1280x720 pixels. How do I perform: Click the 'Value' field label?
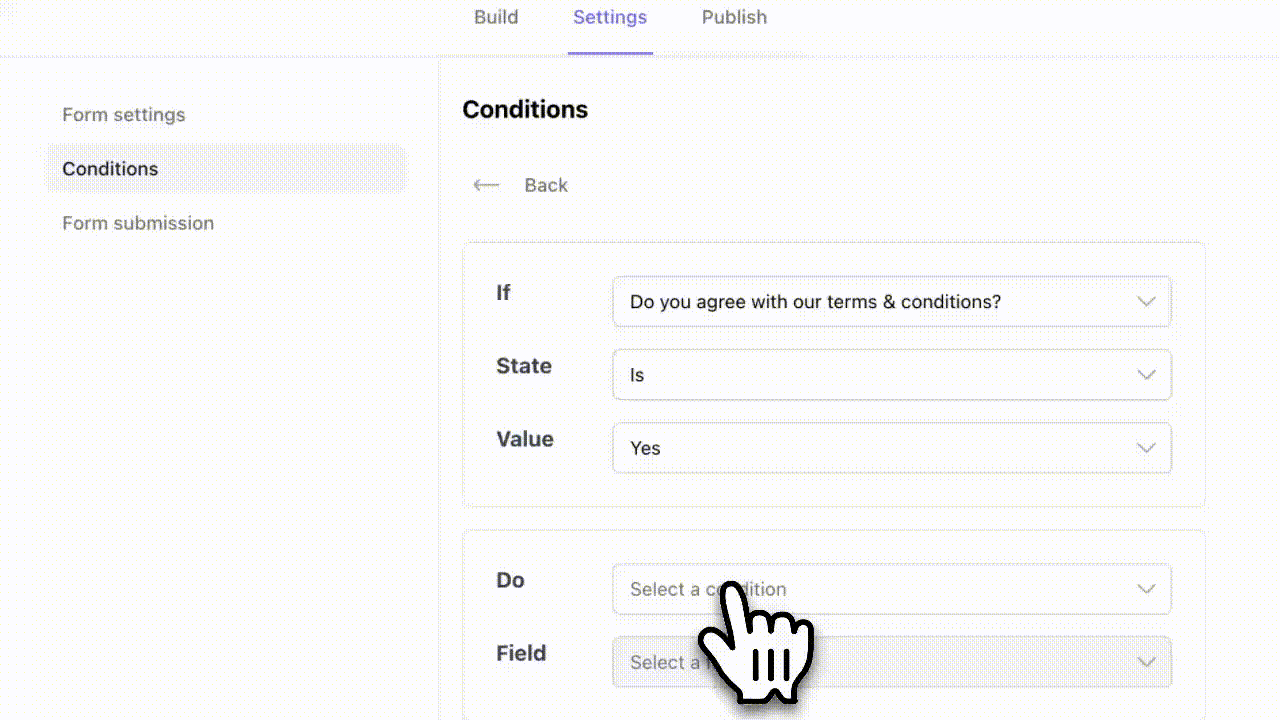(525, 439)
